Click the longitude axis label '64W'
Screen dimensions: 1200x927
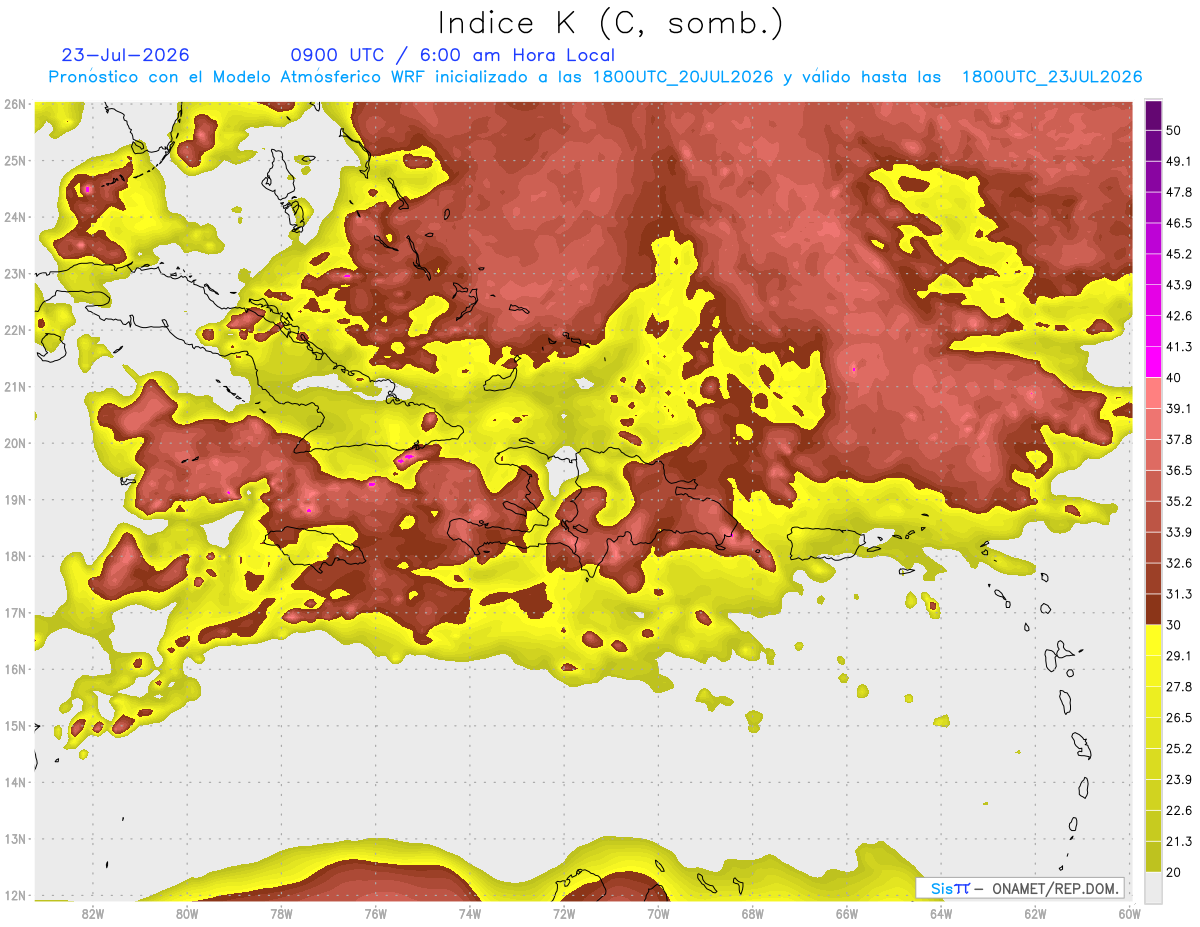pos(940,913)
